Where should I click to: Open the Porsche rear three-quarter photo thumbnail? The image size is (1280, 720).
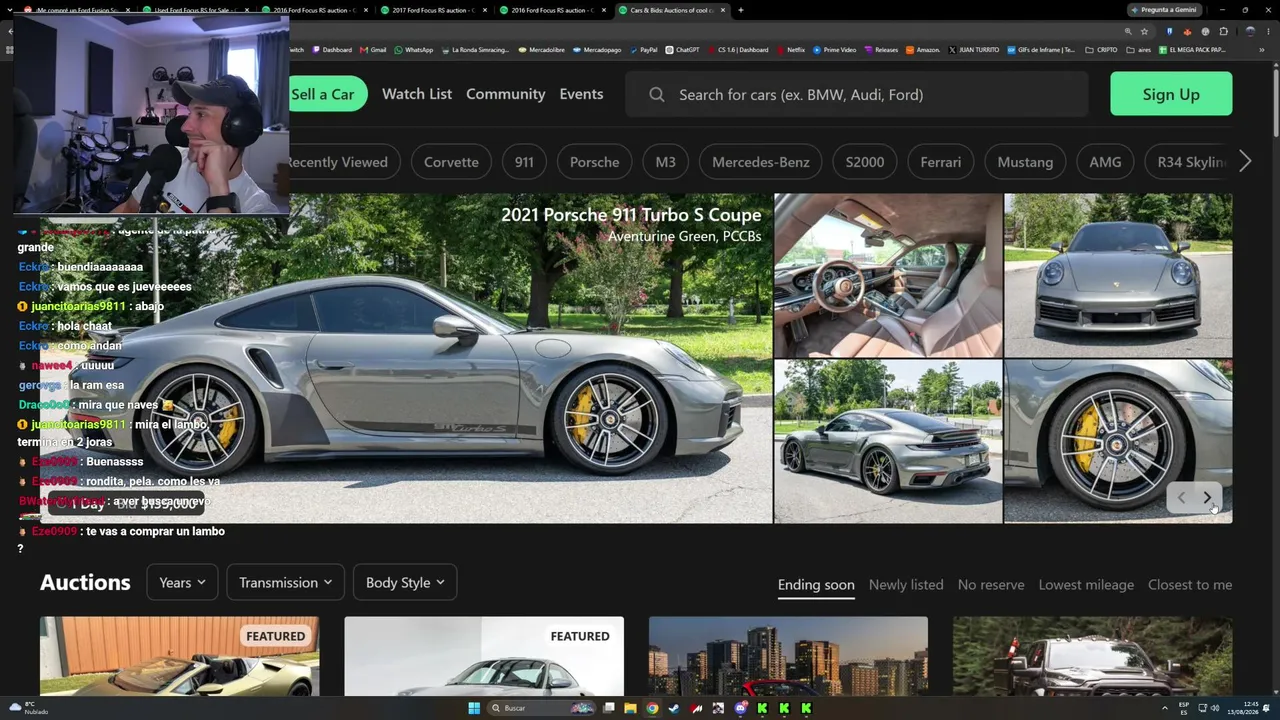coord(888,441)
